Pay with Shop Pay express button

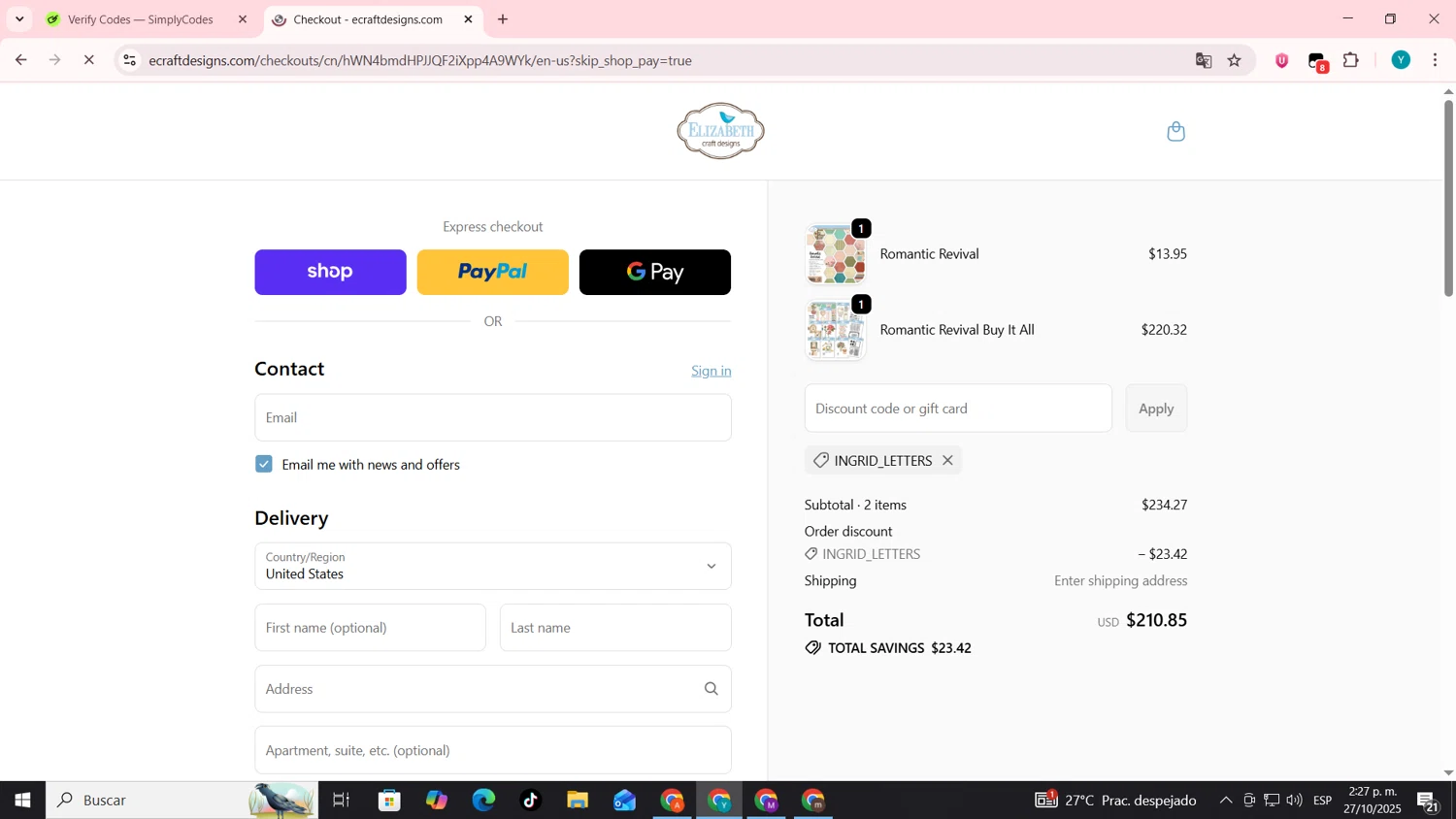330,273
